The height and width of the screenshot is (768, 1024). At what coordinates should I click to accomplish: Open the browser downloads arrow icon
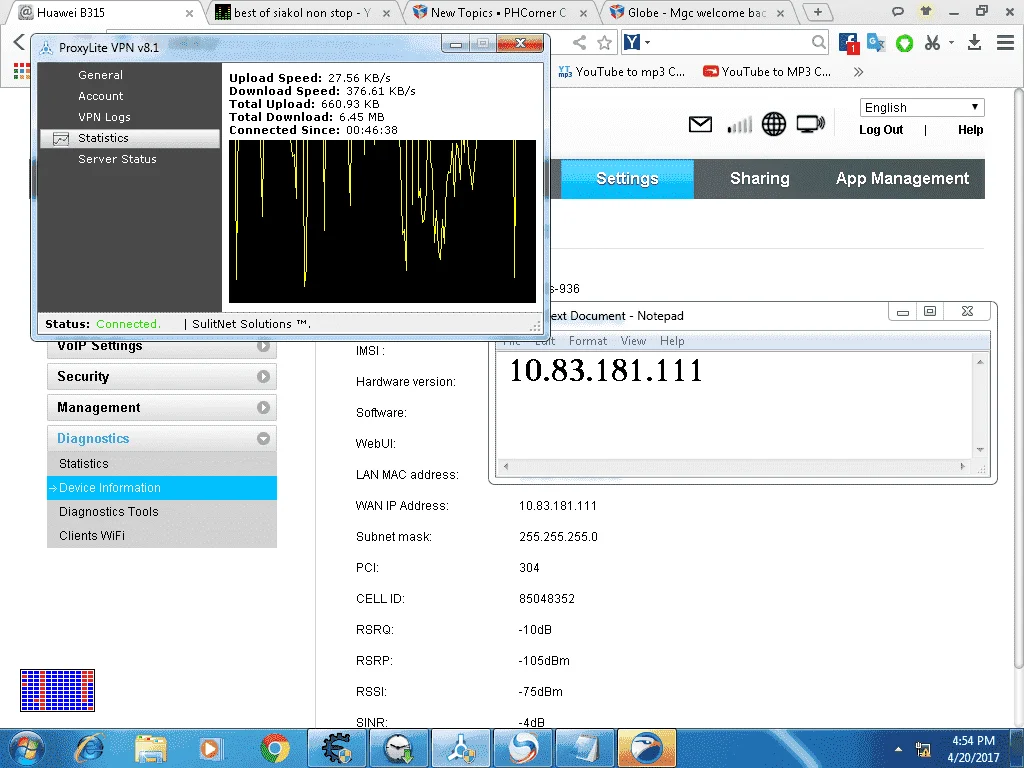[974, 43]
